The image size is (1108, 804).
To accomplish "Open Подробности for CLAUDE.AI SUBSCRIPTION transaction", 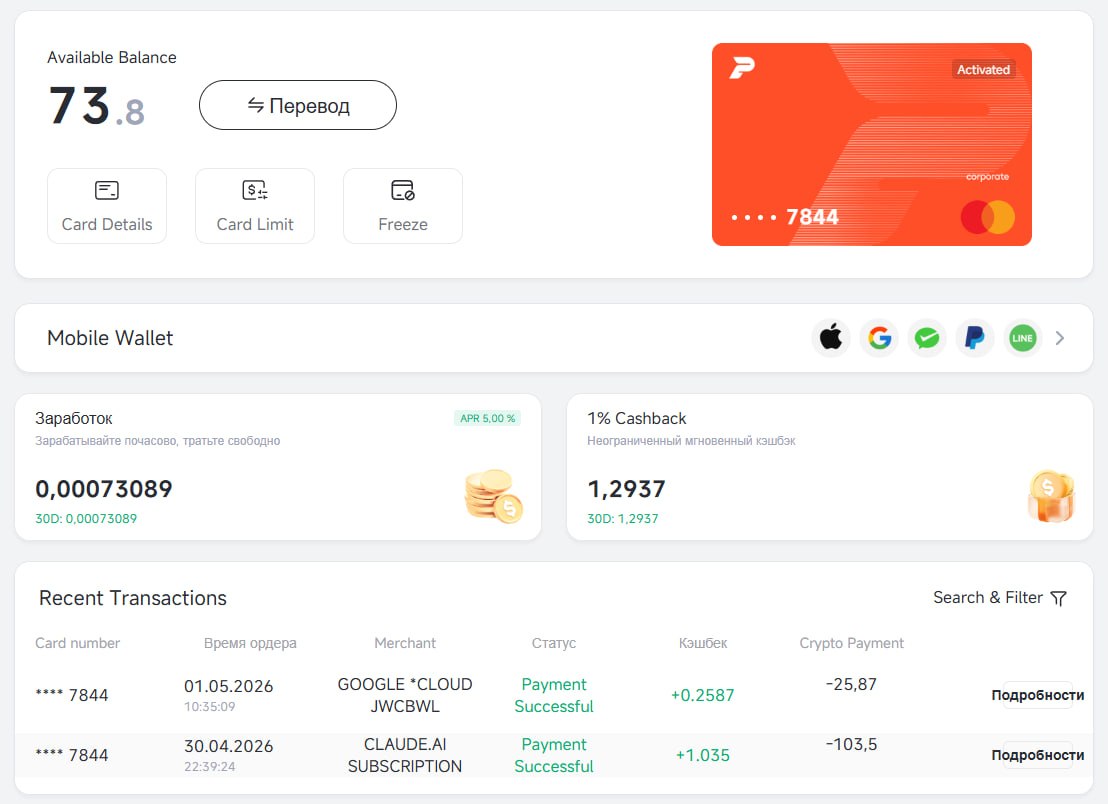I will (x=1037, y=755).
